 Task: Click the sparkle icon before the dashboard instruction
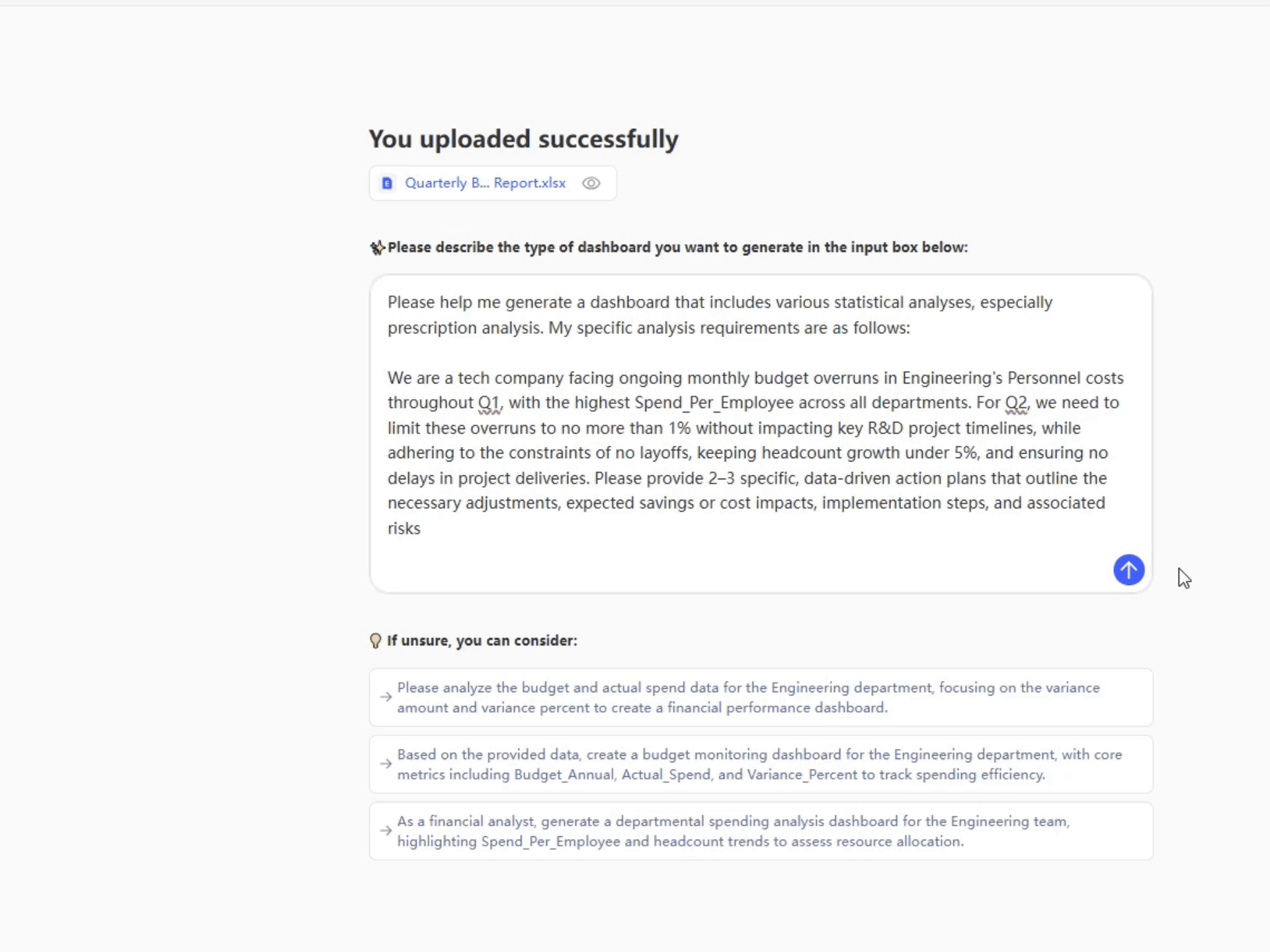point(377,247)
